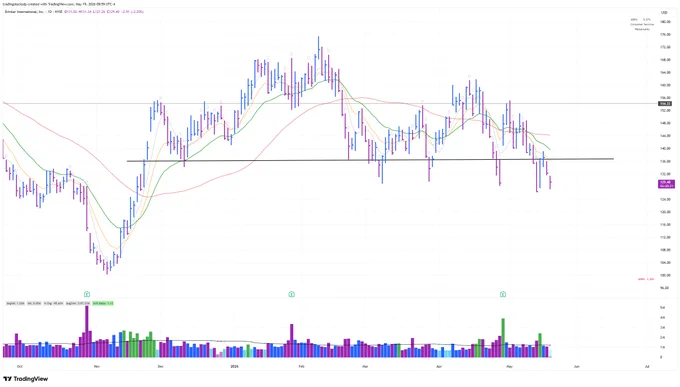The image size is (680, 387).
Task: Click the 3M volume axis label
Action: pos(662,328)
